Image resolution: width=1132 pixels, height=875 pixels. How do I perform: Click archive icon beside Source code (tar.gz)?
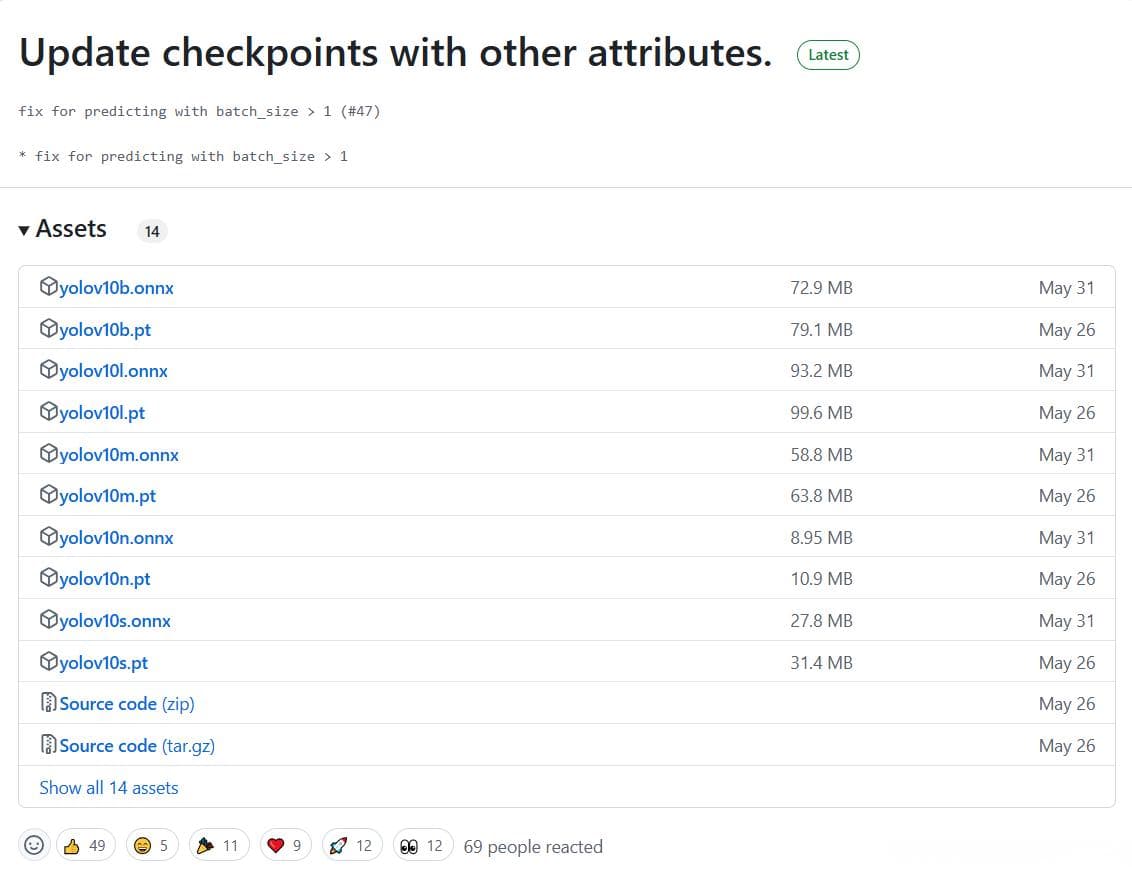(x=48, y=745)
